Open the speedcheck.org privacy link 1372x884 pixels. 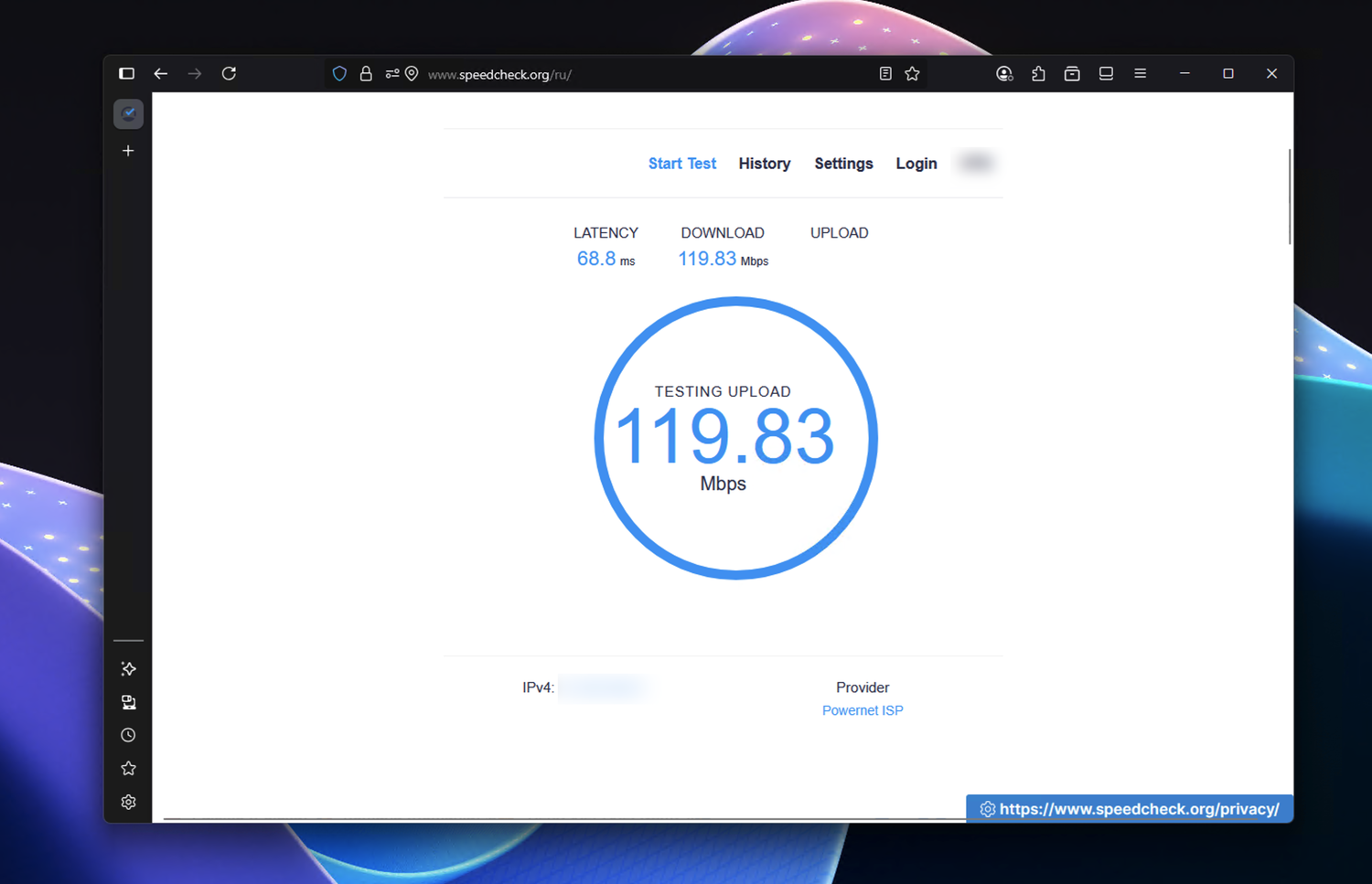tap(1130, 809)
